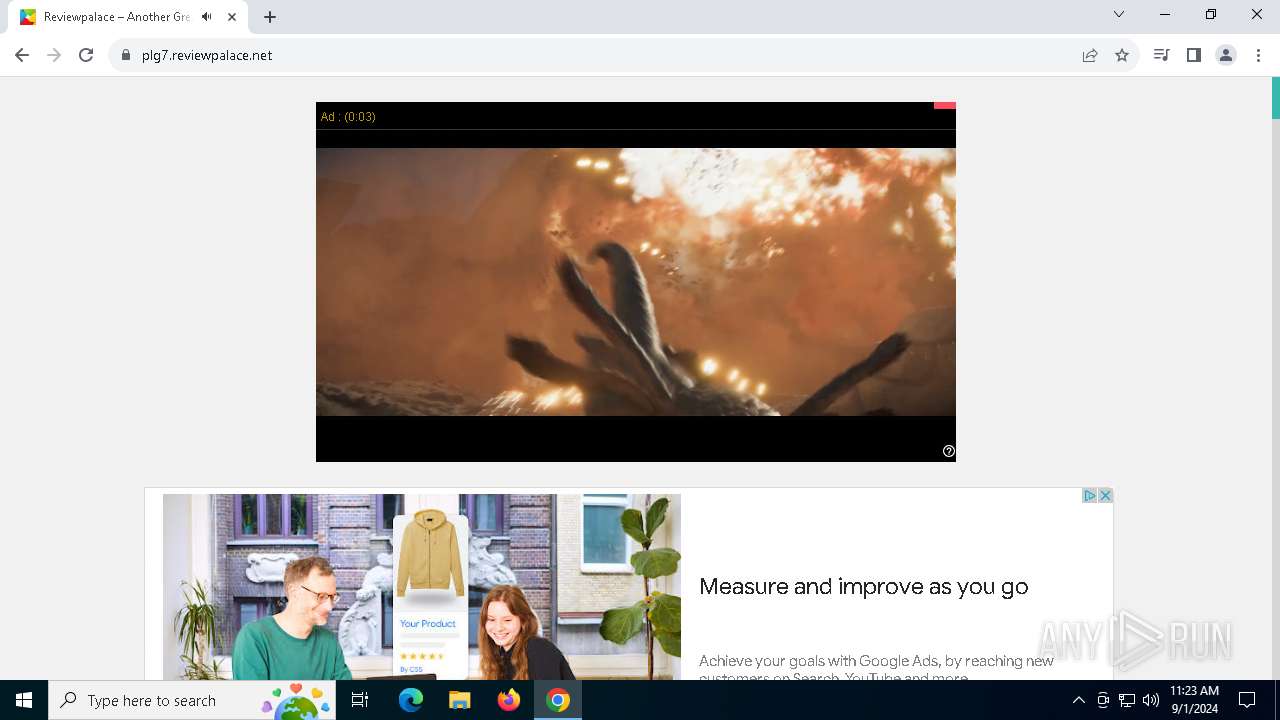Go forward in browser history

click(54, 55)
